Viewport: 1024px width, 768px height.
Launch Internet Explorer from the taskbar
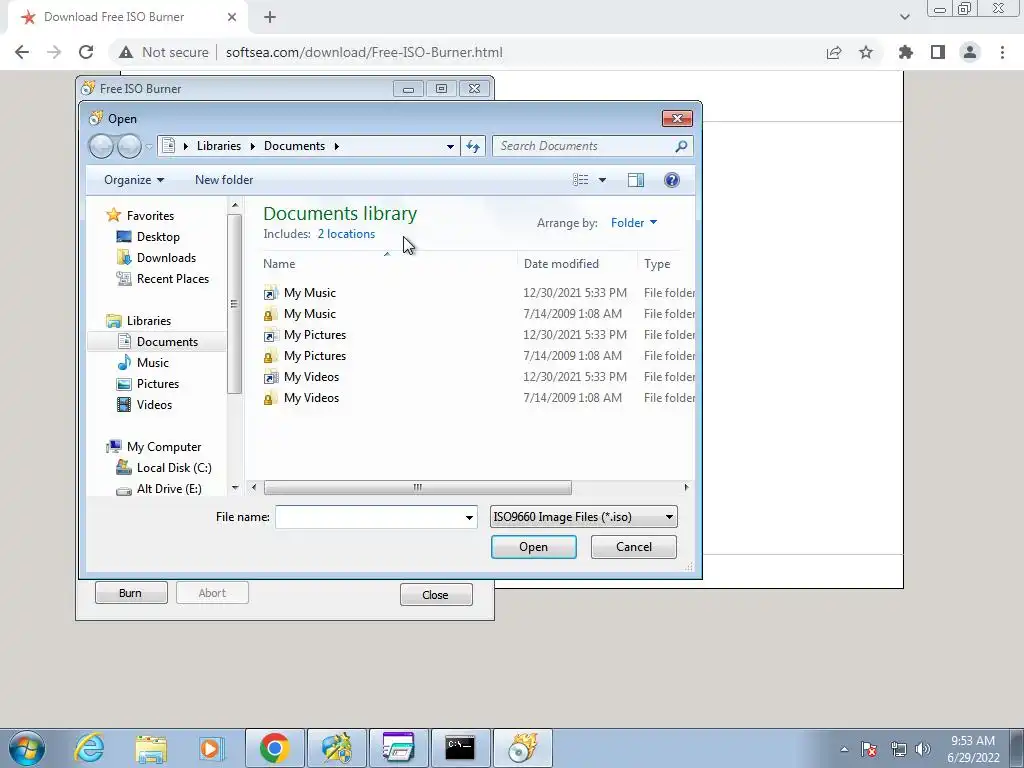89,748
